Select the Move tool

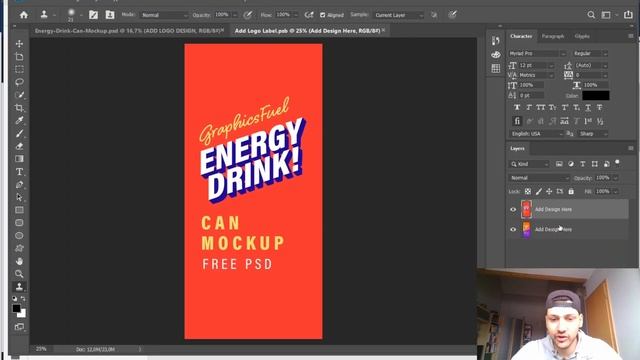pyautogui.click(x=19, y=44)
